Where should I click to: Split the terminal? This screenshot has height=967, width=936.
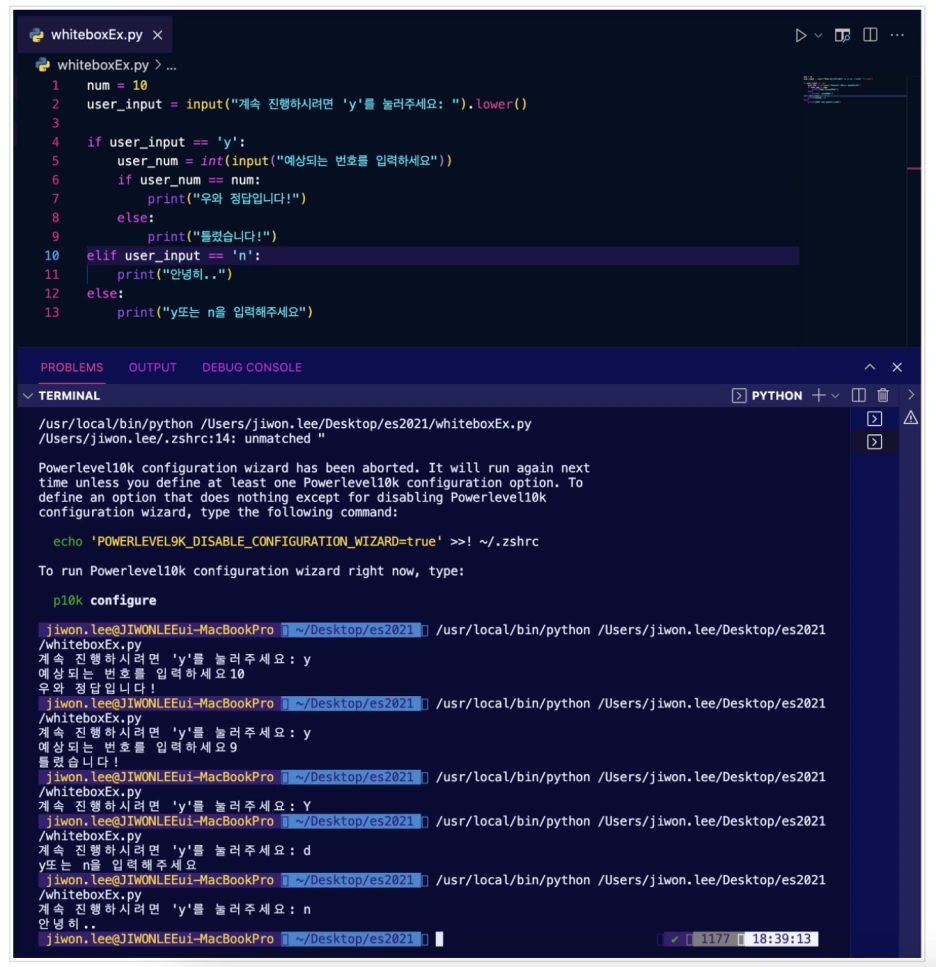point(858,395)
